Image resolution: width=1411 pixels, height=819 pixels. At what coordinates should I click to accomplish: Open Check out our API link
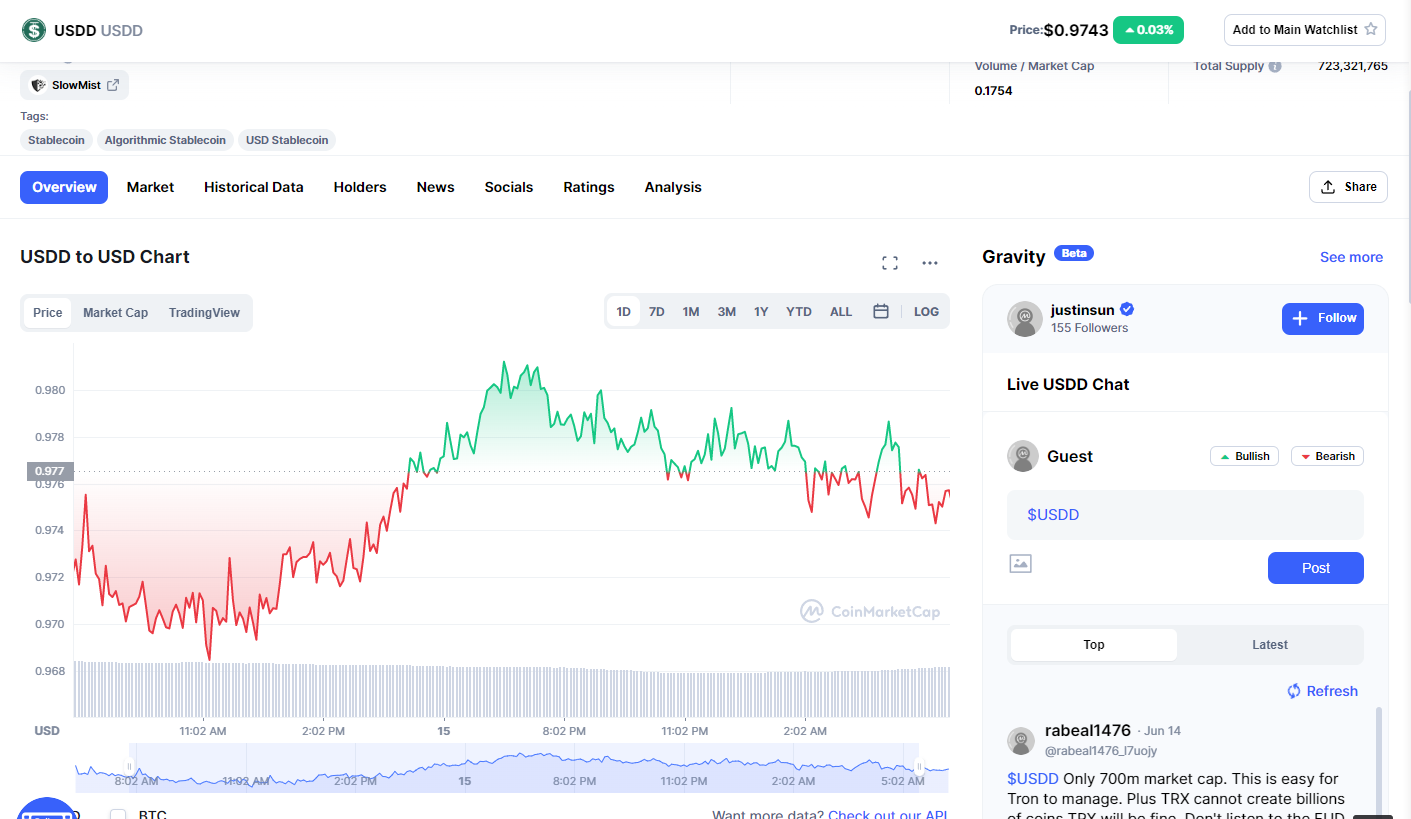pos(887,815)
